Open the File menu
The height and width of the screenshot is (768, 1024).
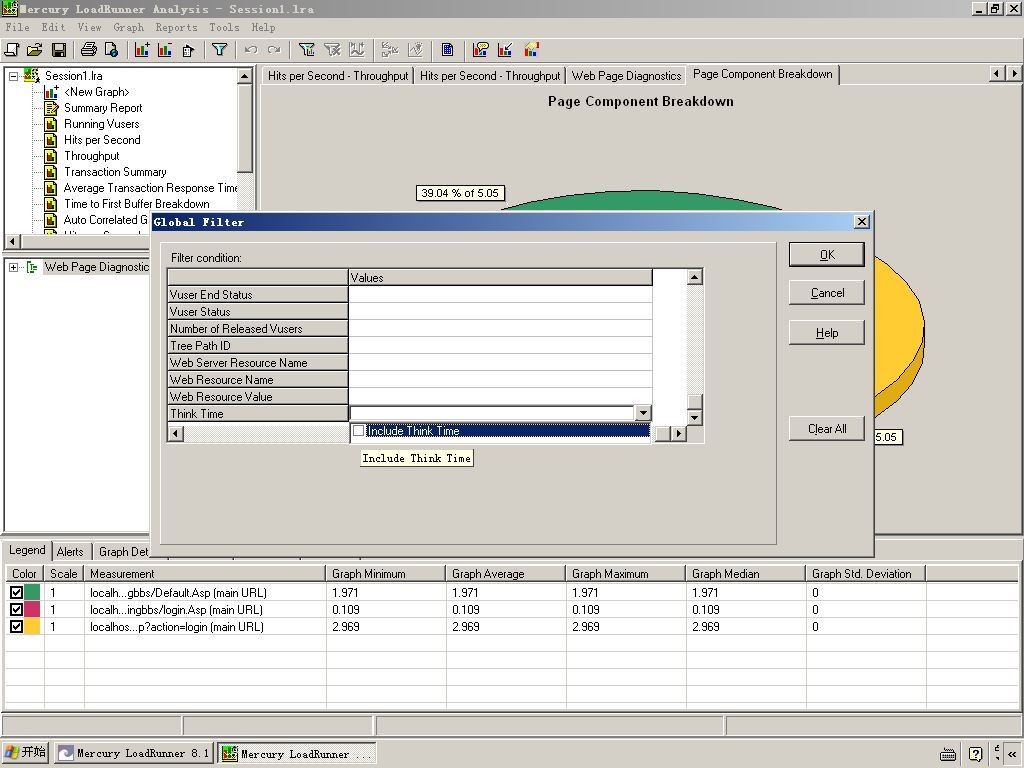[x=17, y=27]
